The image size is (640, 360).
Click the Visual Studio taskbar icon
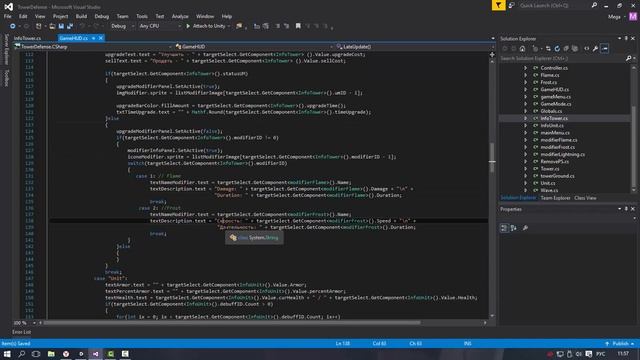click(x=96, y=354)
